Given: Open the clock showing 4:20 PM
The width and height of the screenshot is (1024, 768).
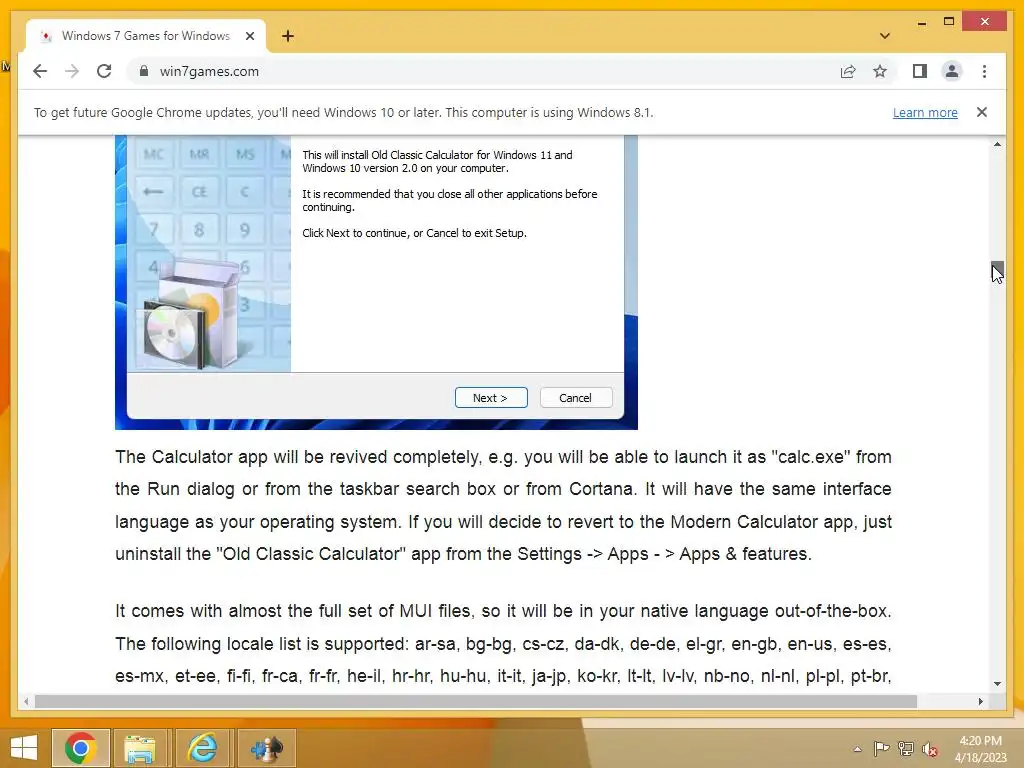Looking at the screenshot, I should pyautogui.click(x=980, y=749).
